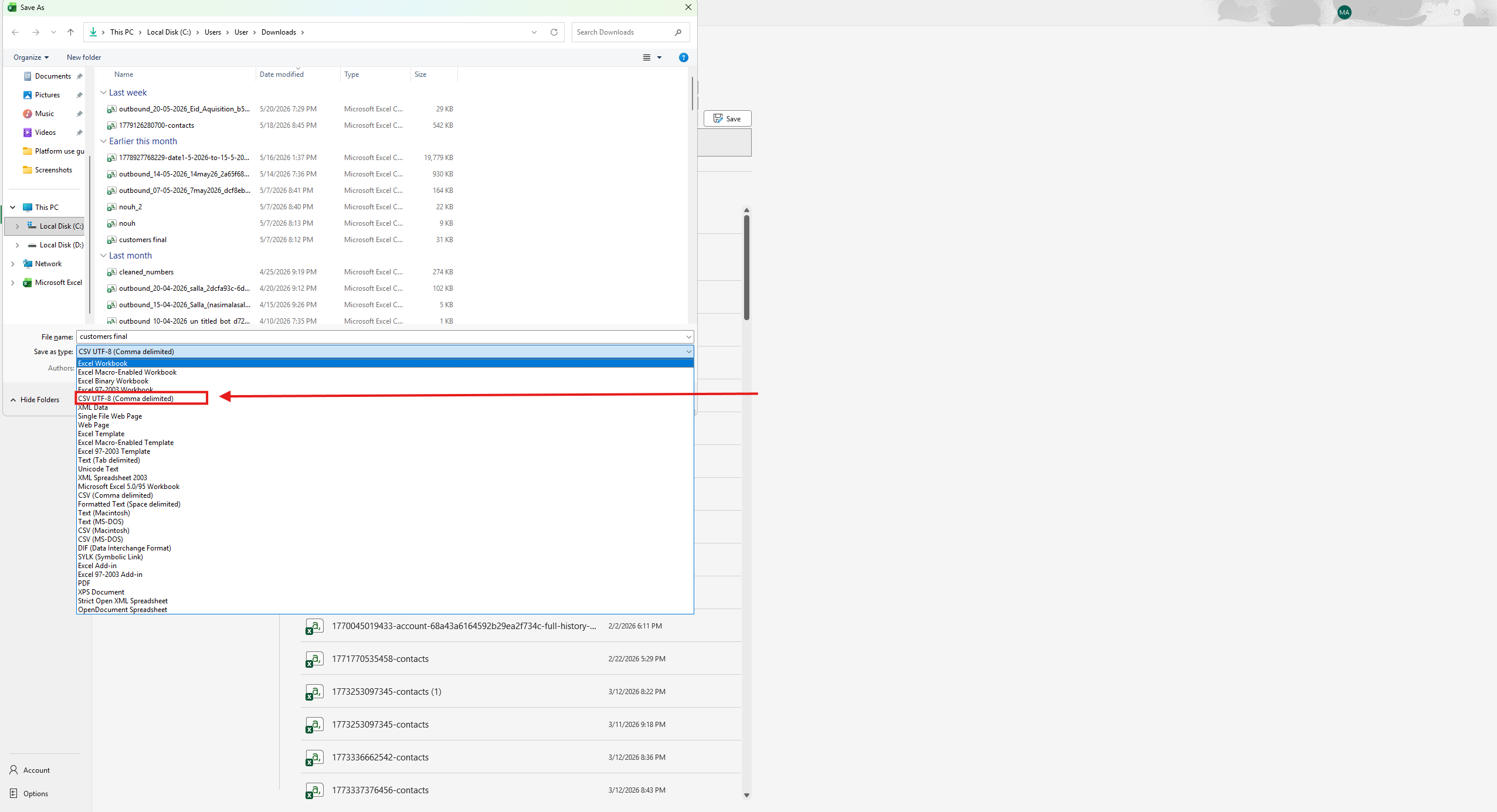Open Account in Excel backstage
This screenshot has width=1497, height=812.
[x=30, y=770]
